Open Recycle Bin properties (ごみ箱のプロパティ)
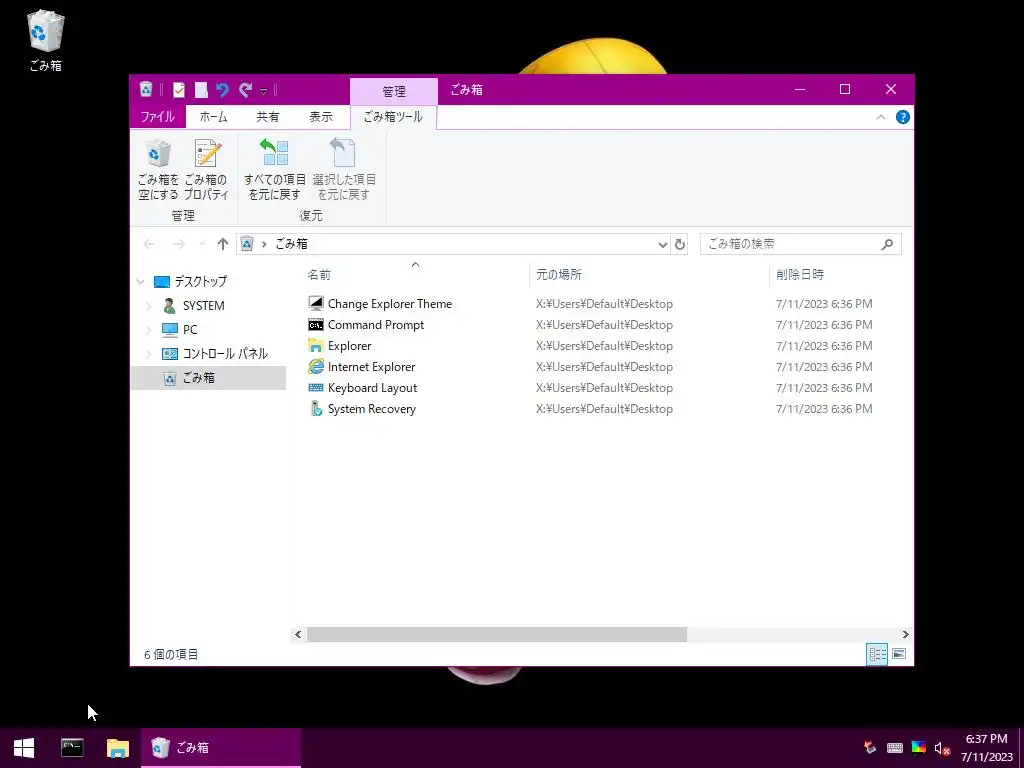Screen dimensions: 1024x768 tap(206, 169)
